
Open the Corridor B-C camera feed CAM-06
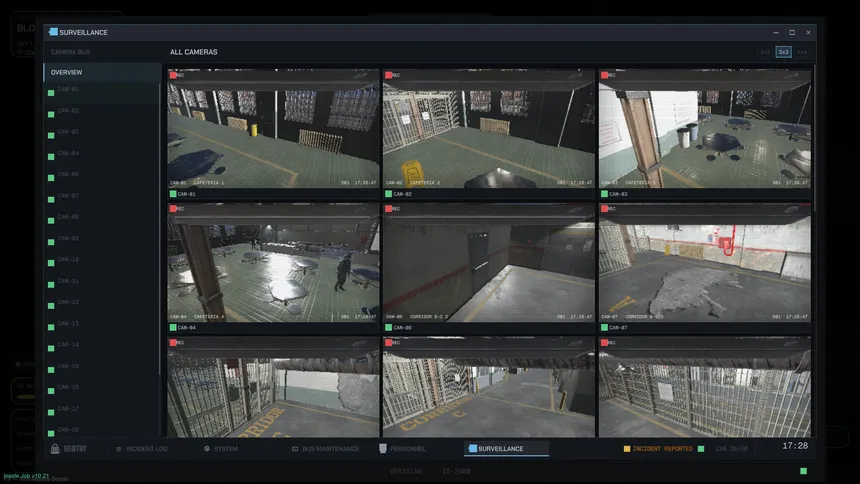[x=489, y=263]
